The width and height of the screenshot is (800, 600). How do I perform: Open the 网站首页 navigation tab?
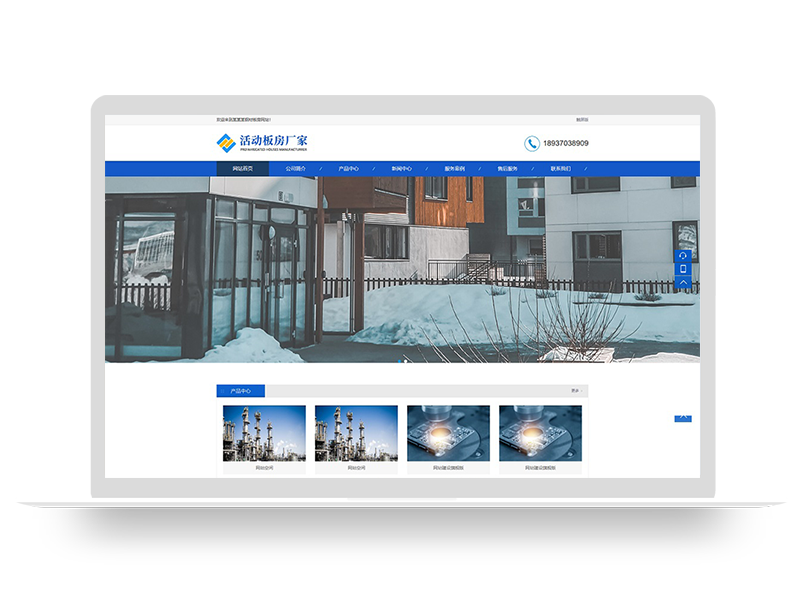[x=243, y=169]
